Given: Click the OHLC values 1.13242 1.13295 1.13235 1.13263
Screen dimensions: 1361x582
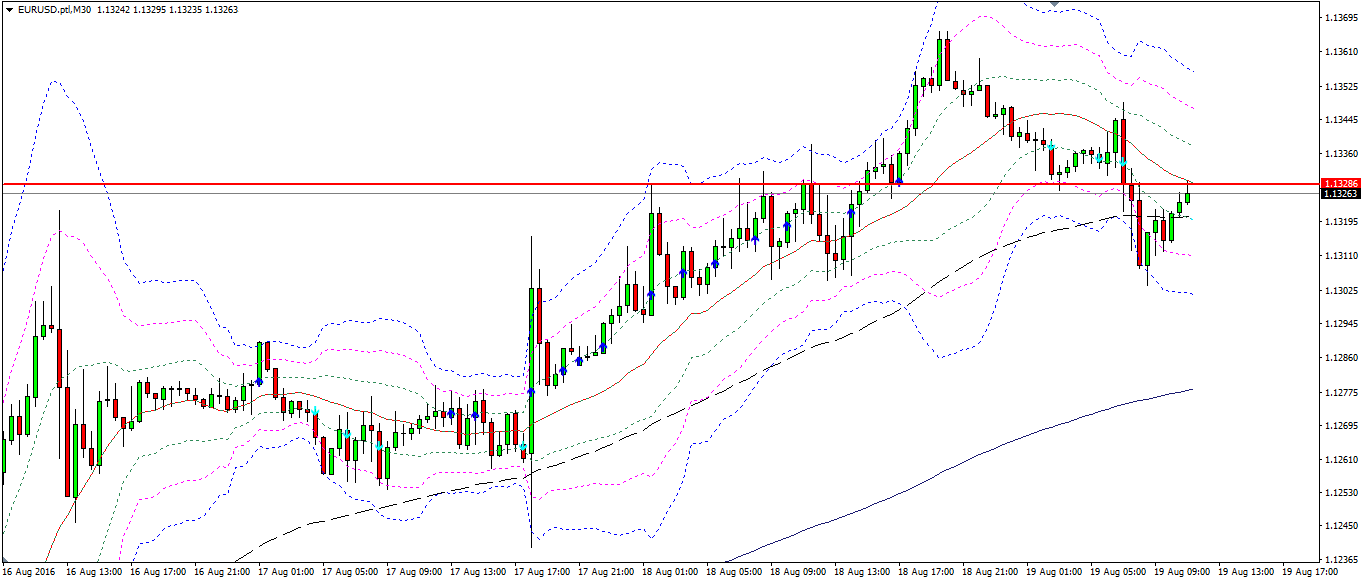Looking at the screenshot, I should point(166,10).
